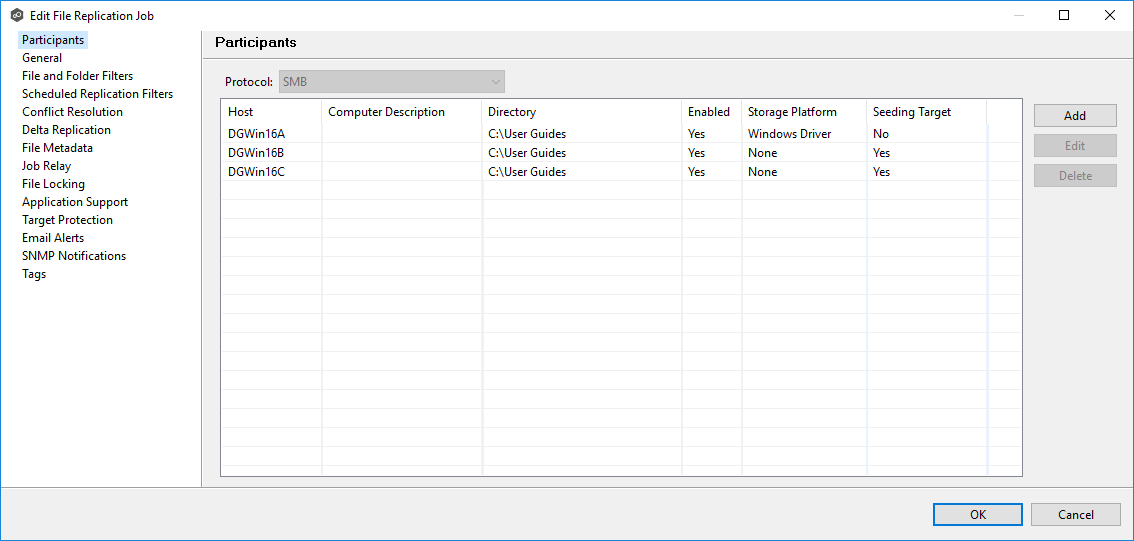Click the Add participant button
This screenshot has height=541, width=1134.
(x=1075, y=116)
